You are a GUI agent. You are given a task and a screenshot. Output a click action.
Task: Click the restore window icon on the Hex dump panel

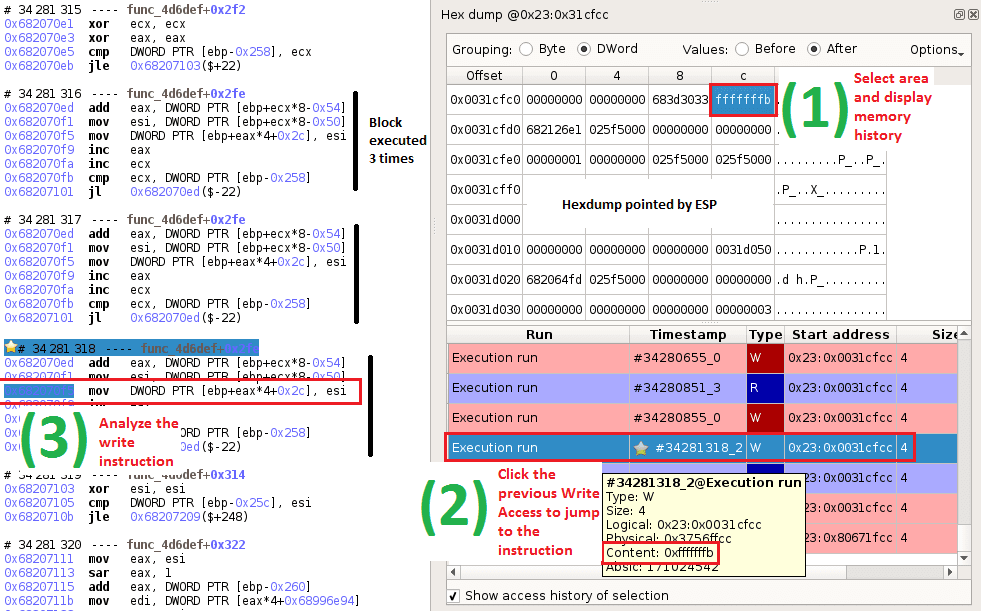(958, 14)
